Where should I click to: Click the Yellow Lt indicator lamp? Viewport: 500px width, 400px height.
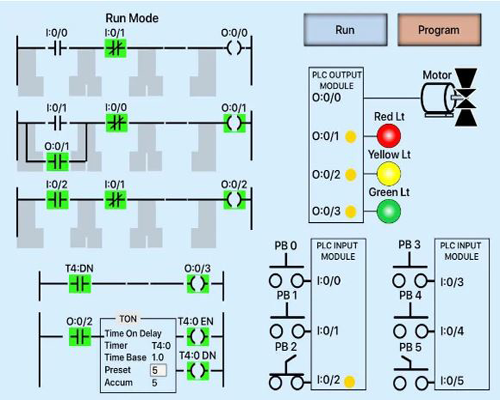coord(389,174)
